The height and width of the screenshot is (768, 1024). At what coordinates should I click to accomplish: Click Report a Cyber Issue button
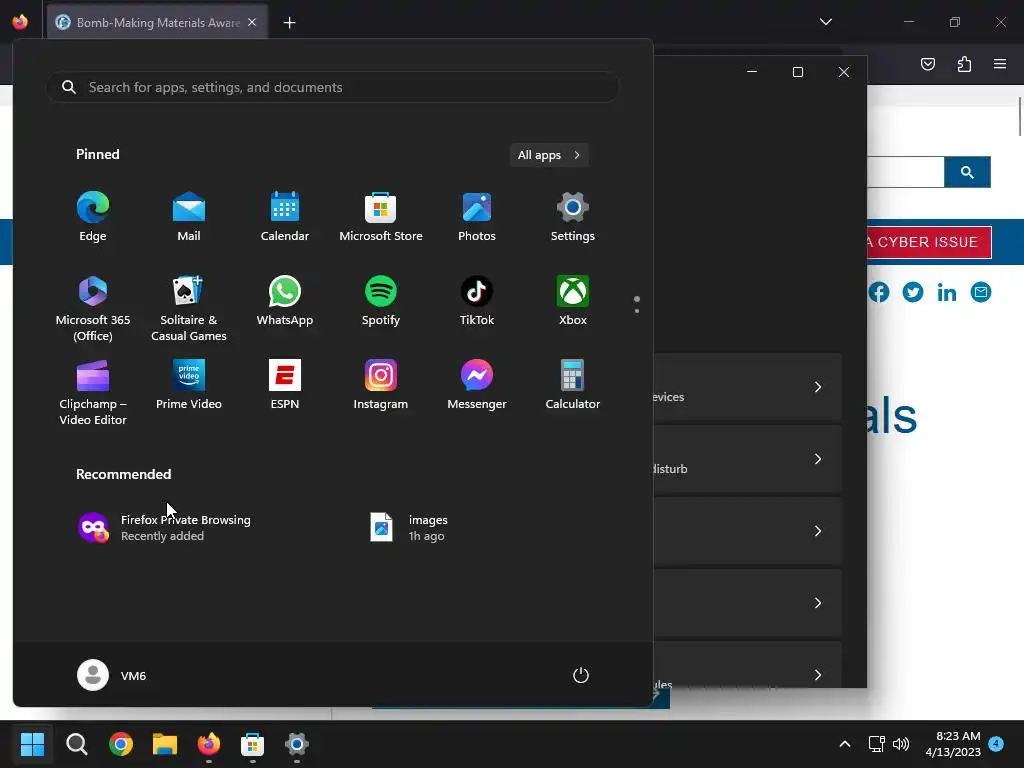coord(928,242)
